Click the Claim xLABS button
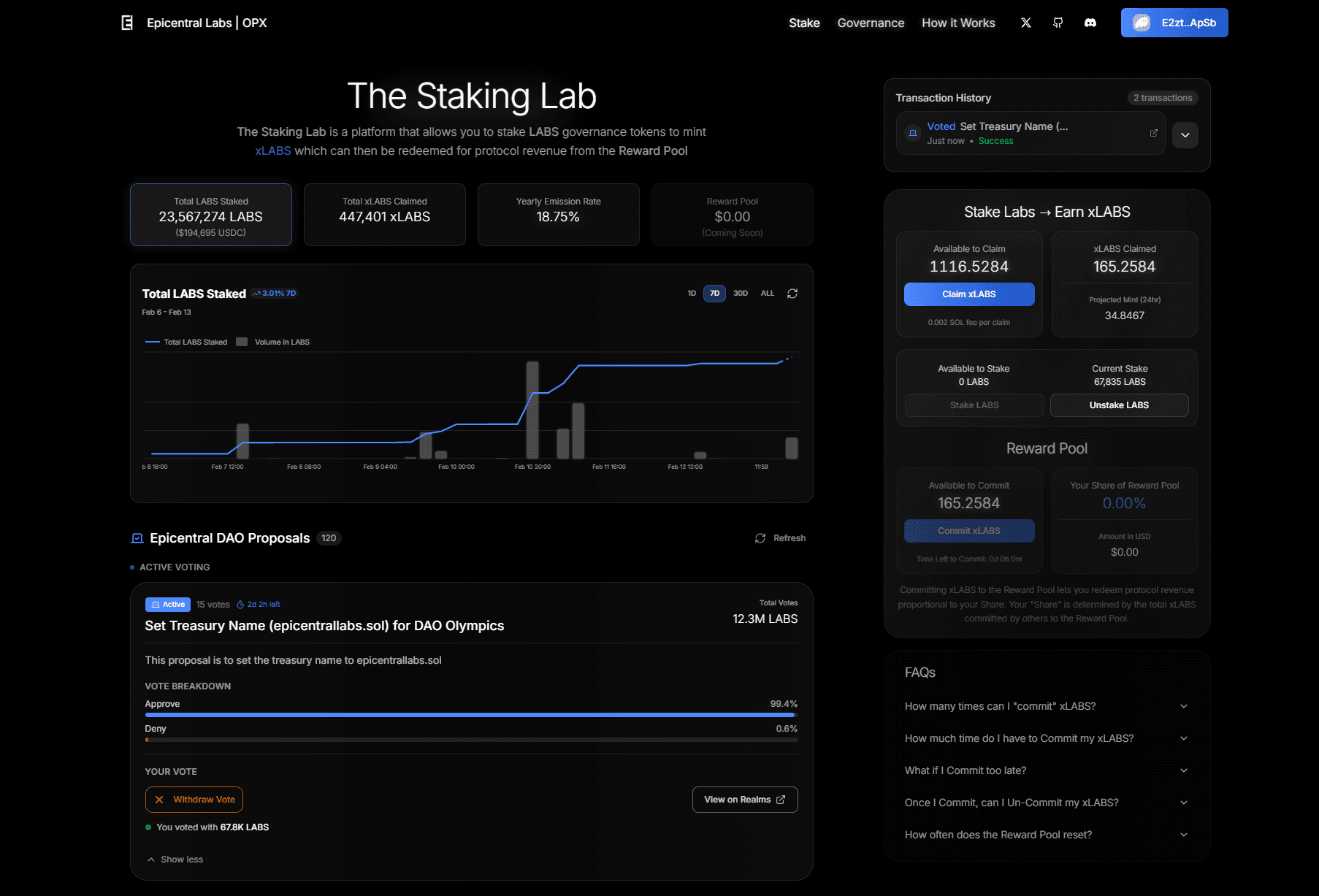The width and height of the screenshot is (1319, 896). (969, 294)
